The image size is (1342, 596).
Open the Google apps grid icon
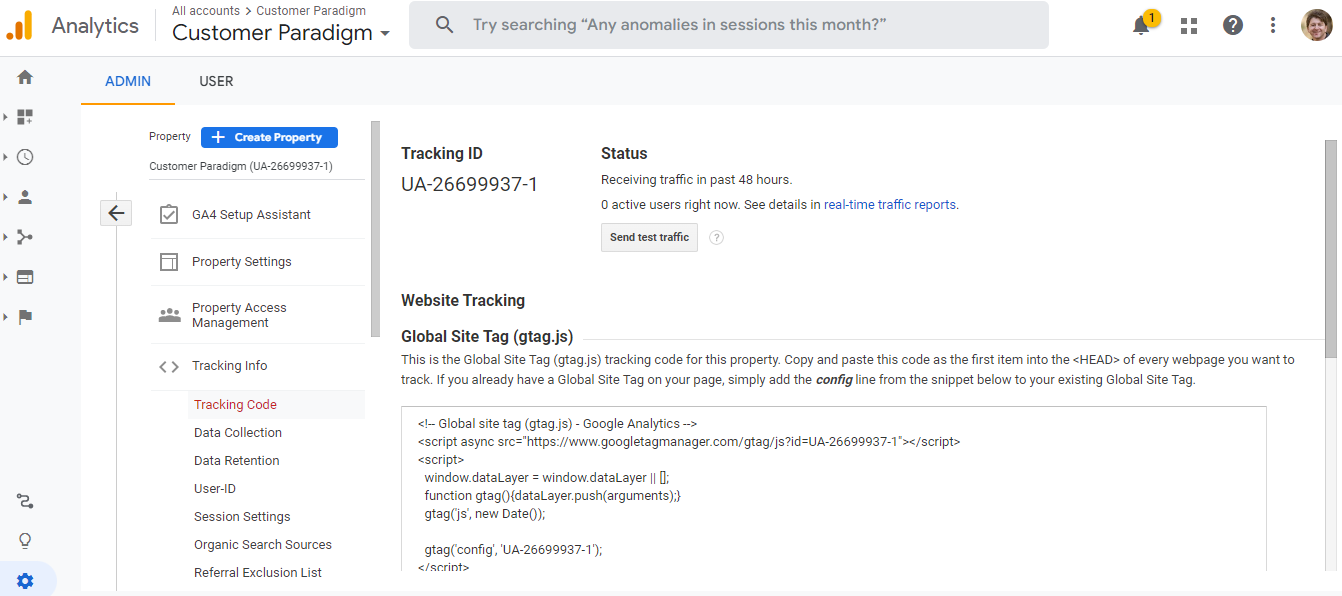[1189, 26]
